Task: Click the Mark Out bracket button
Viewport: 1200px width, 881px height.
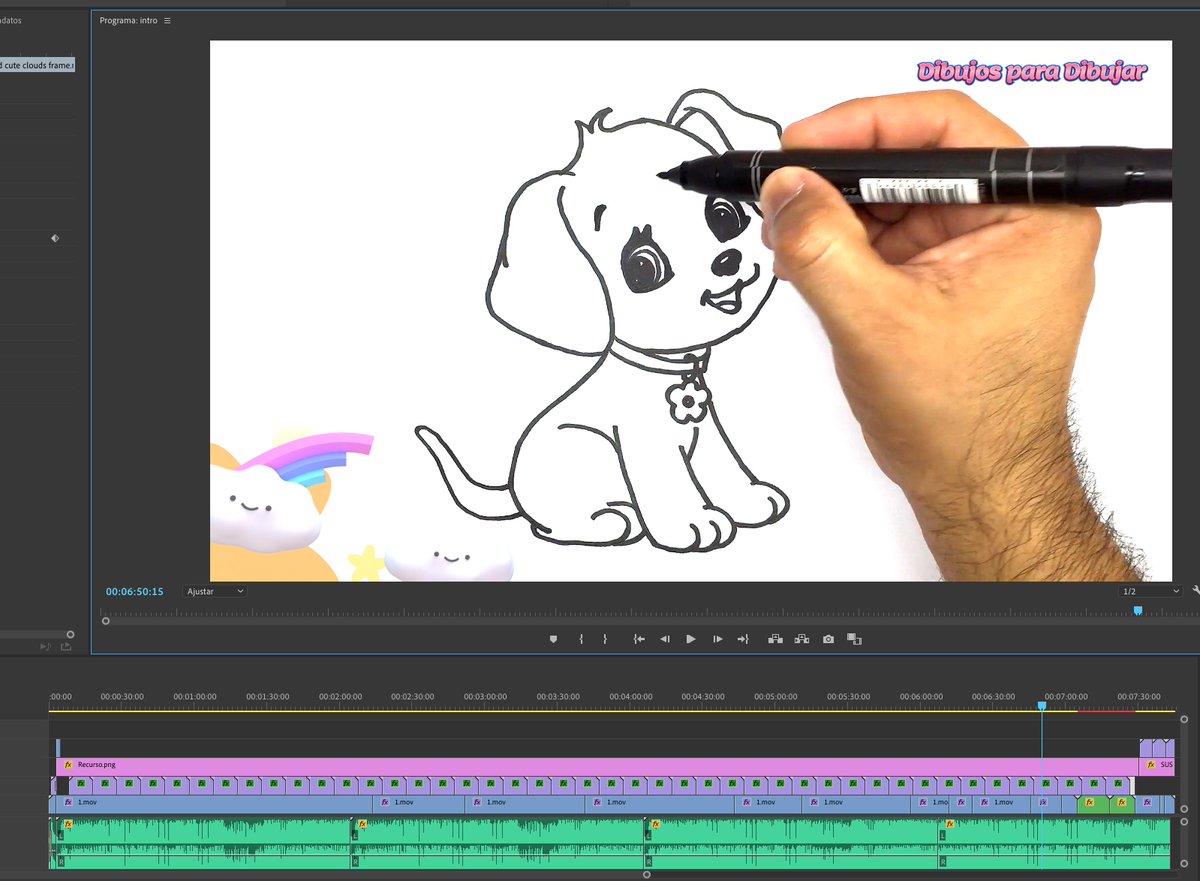Action: coord(605,639)
